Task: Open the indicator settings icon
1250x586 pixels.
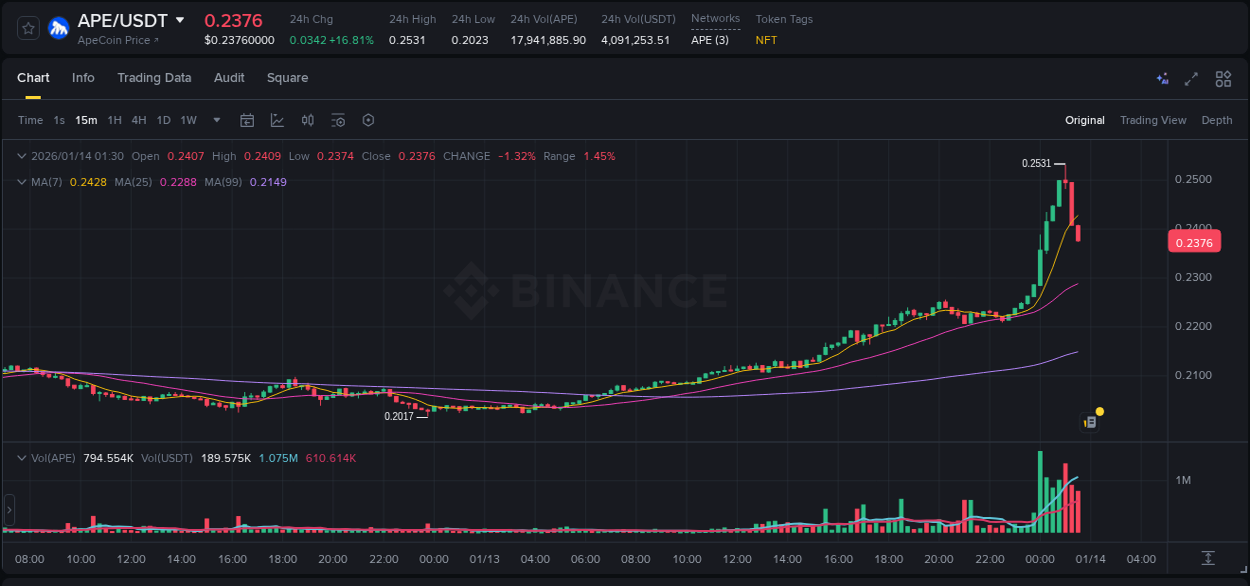Action: pos(338,120)
